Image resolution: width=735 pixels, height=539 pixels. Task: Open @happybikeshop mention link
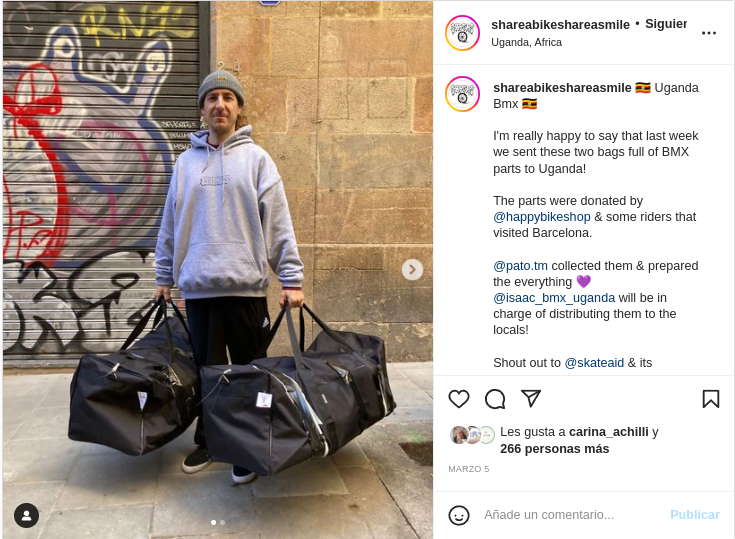[542, 217]
